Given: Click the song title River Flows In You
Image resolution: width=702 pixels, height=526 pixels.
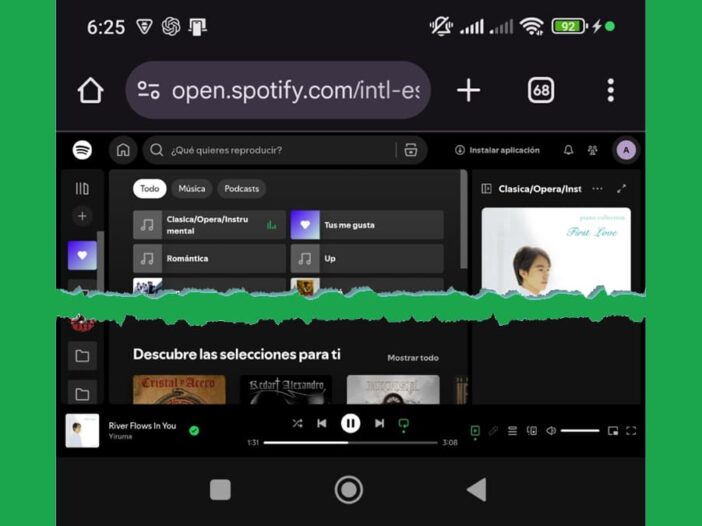Looking at the screenshot, I should click(x=142, y=426).
